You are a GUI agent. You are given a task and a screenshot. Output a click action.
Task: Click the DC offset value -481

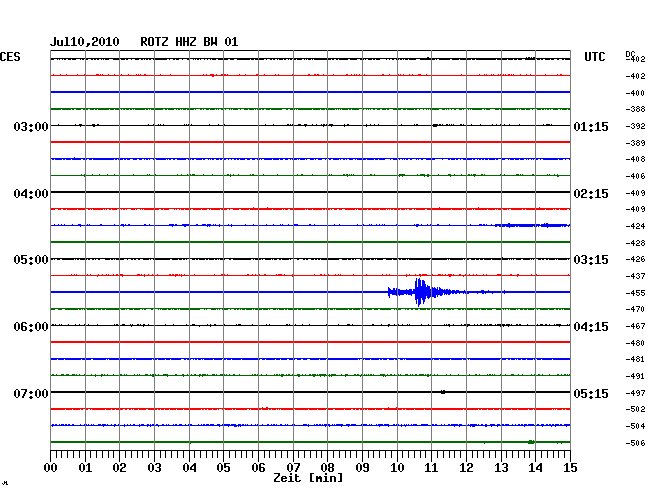(x=635, y=359)
